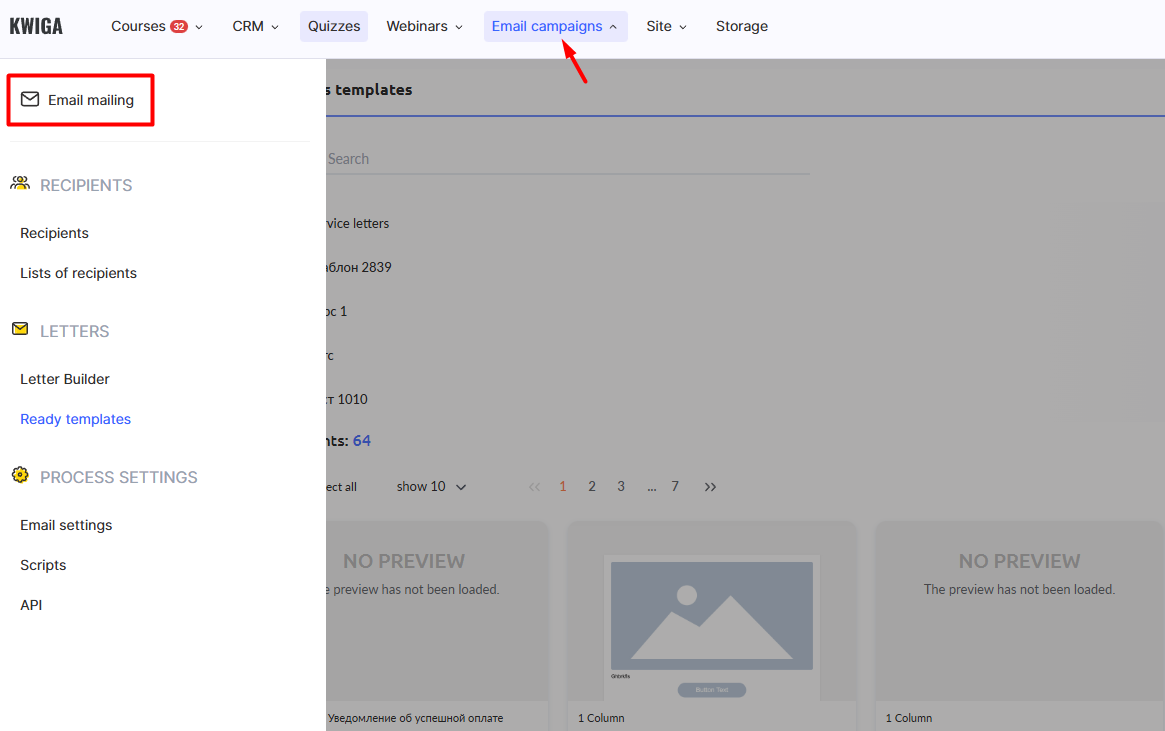This screenshot has width=1165, height=731.
Task: Expand the Courses dropdown menu
Action: click(156, 27)
